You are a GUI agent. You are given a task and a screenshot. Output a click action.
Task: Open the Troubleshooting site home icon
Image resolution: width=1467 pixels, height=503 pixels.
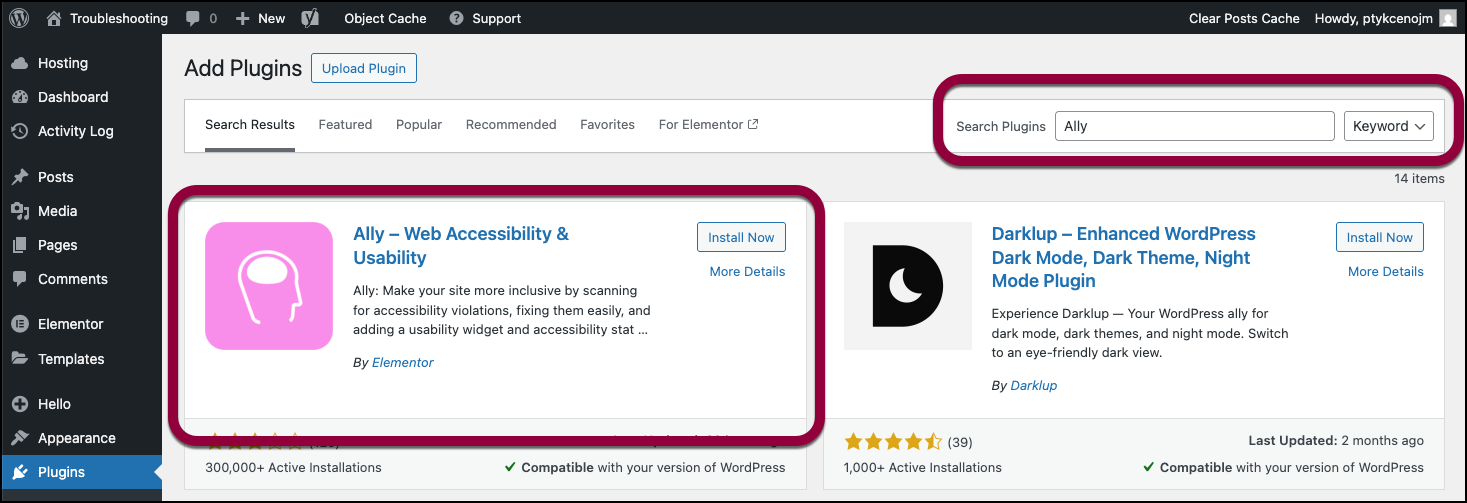click(x=54, y=18)
